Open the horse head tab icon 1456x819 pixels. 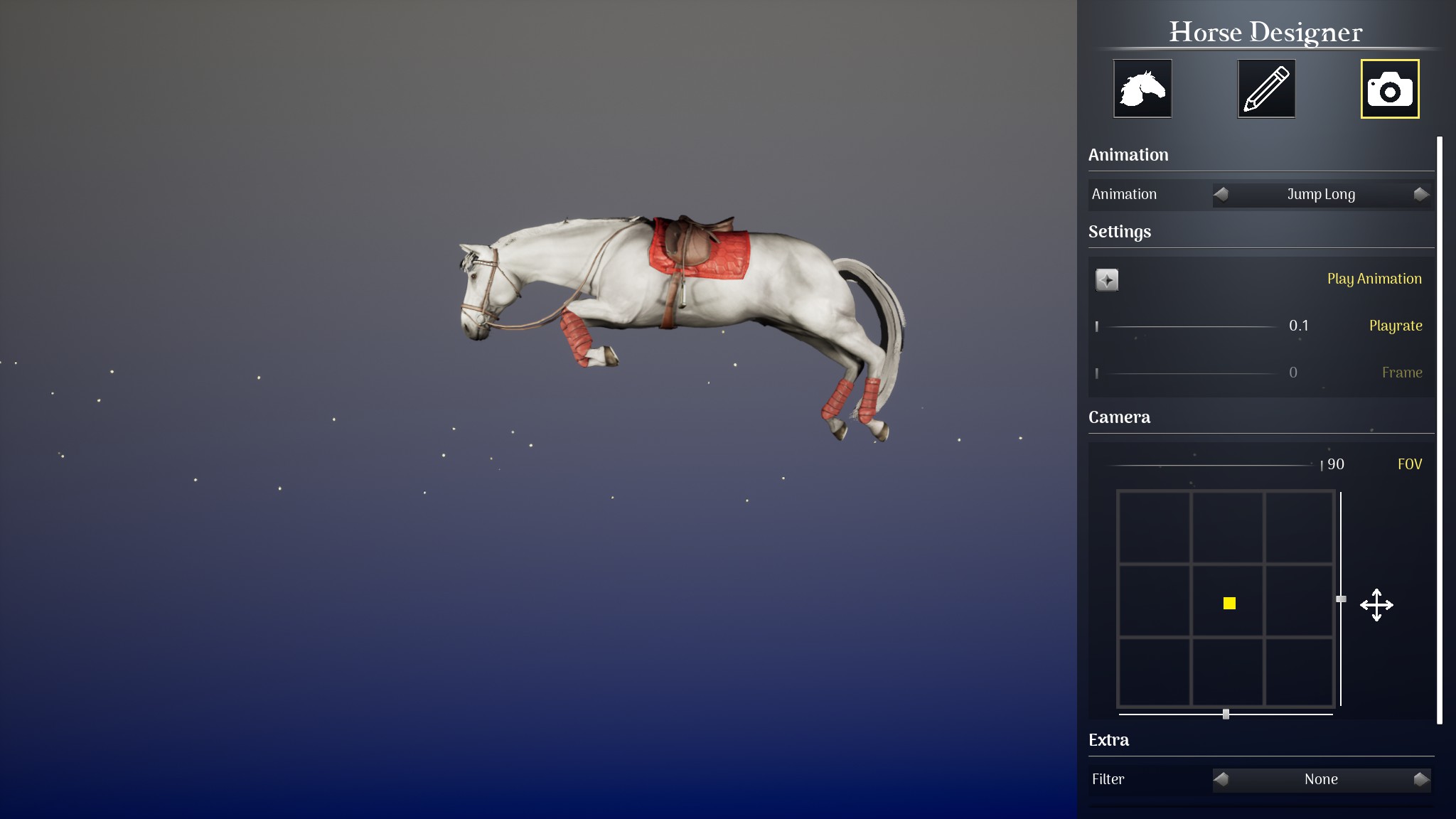tap(1142, 89)
